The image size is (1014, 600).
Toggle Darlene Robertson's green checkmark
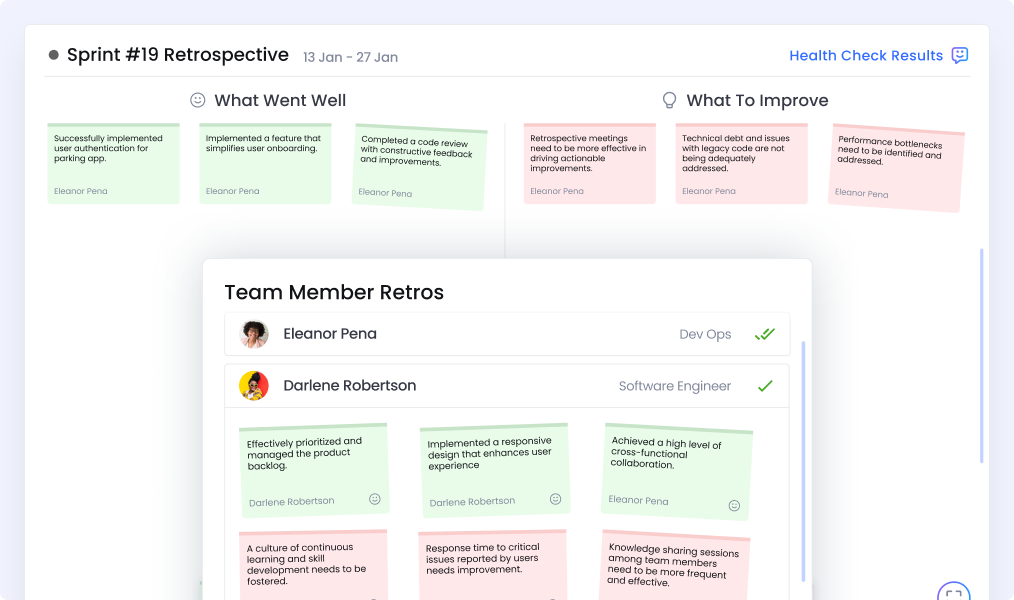coord(765,386)
